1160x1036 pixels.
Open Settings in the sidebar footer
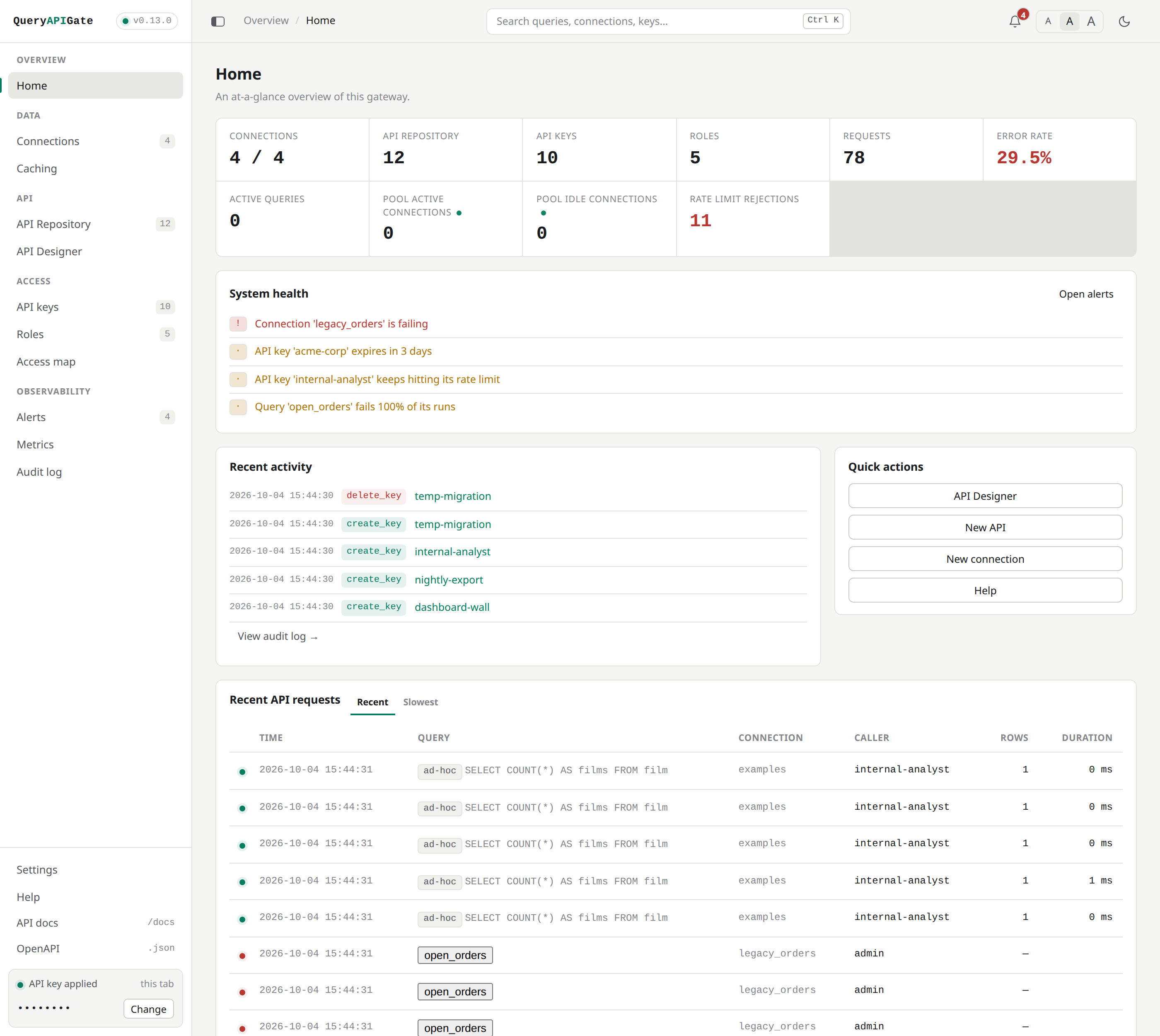[x=96, y=869]
